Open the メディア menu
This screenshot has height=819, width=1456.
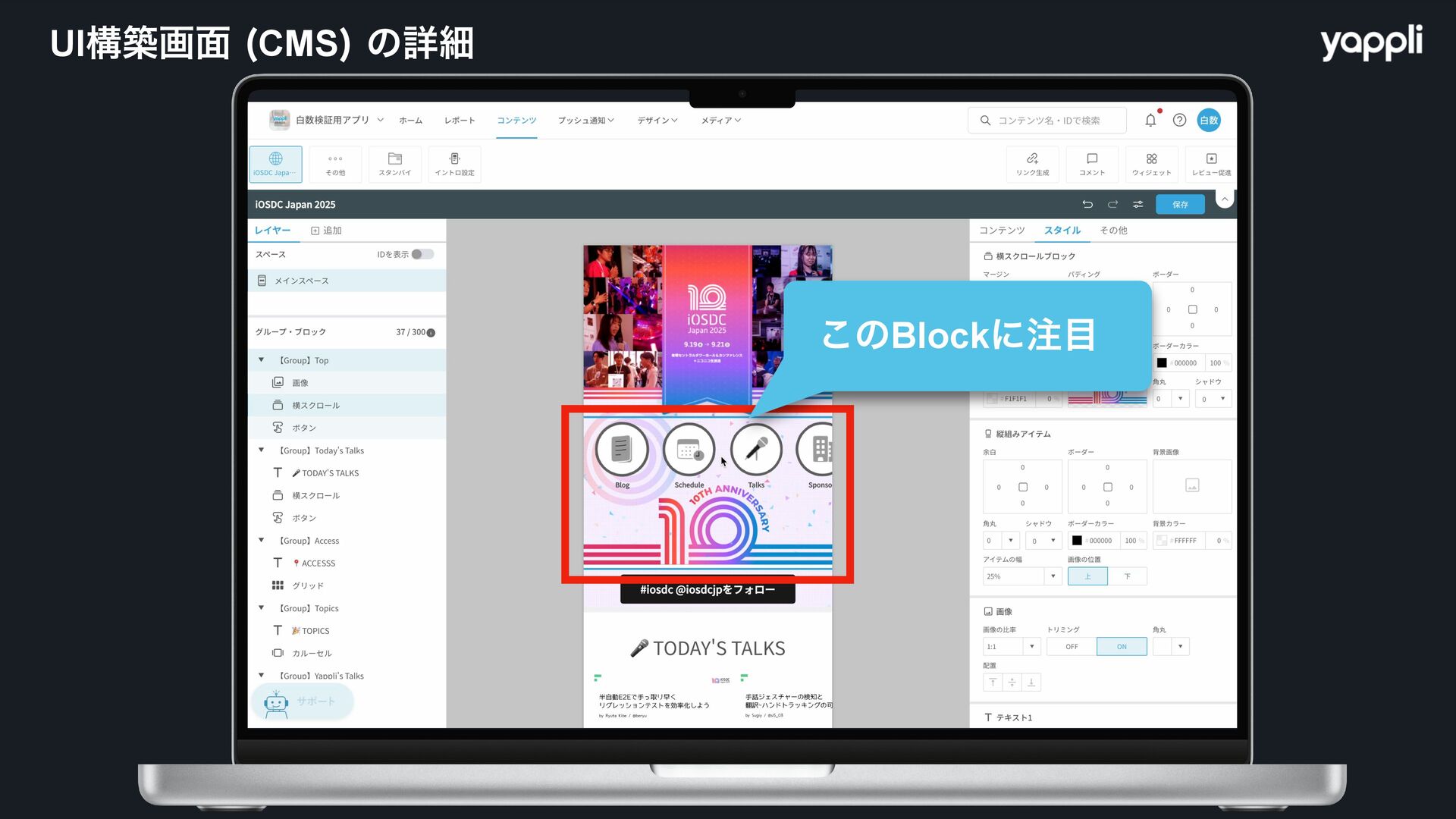click(x=720, y=120)
